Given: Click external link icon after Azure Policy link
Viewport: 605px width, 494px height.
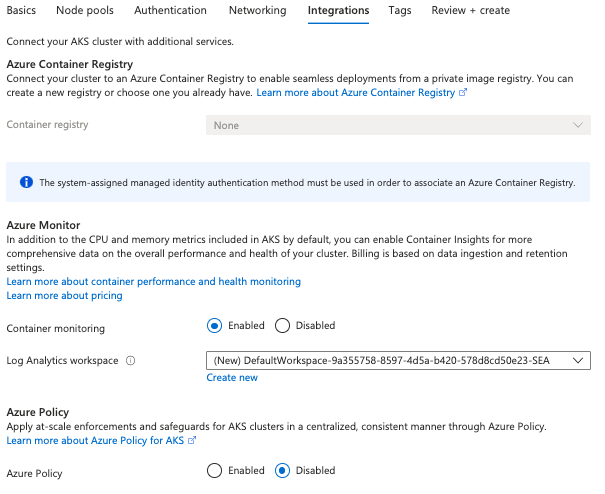Looking at the screenshot, I should pyautogui.click(x=192, y=440).
